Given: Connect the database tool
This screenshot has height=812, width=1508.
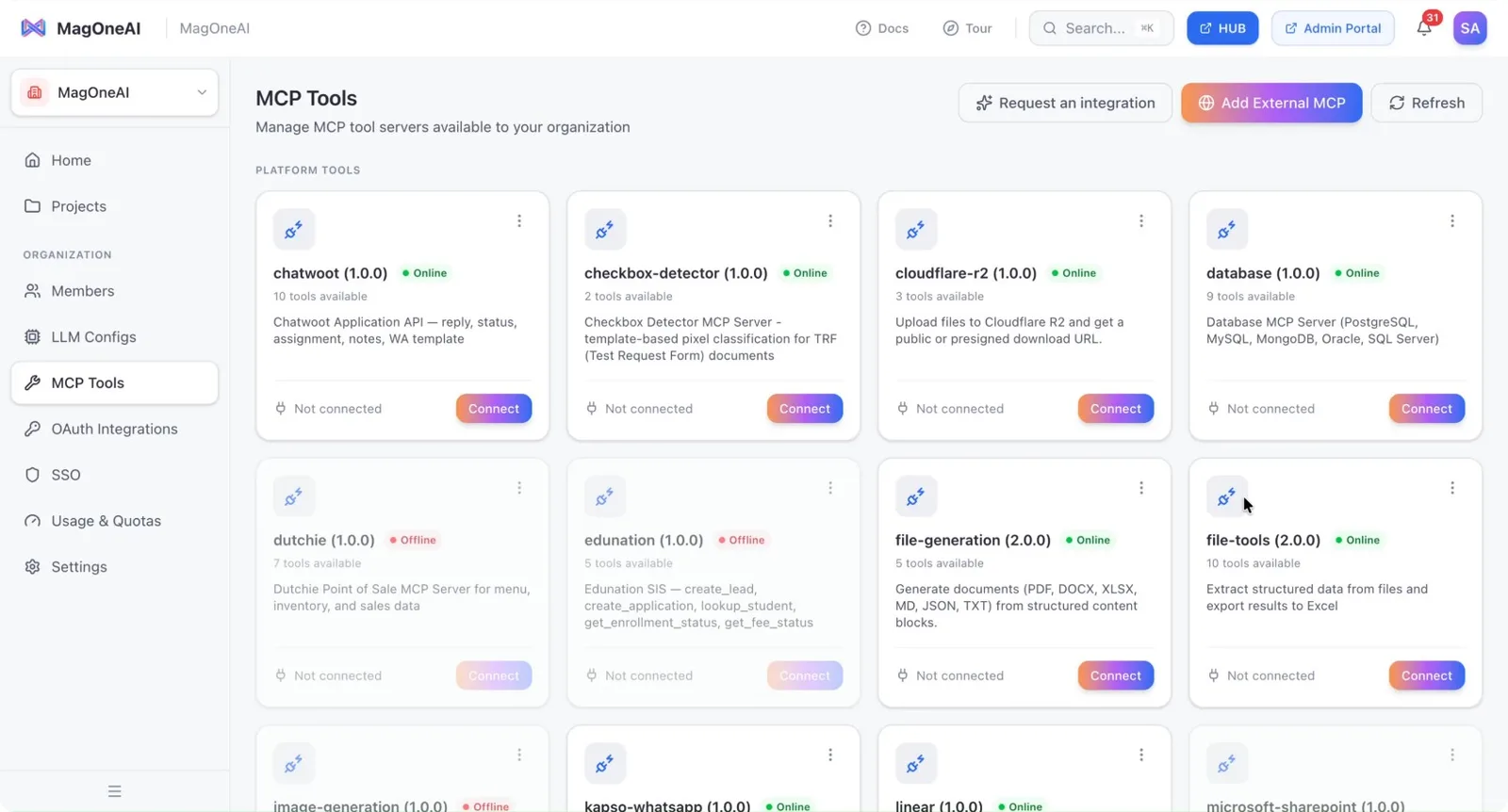Looking at the screenshot, I should pos(1427,409).
